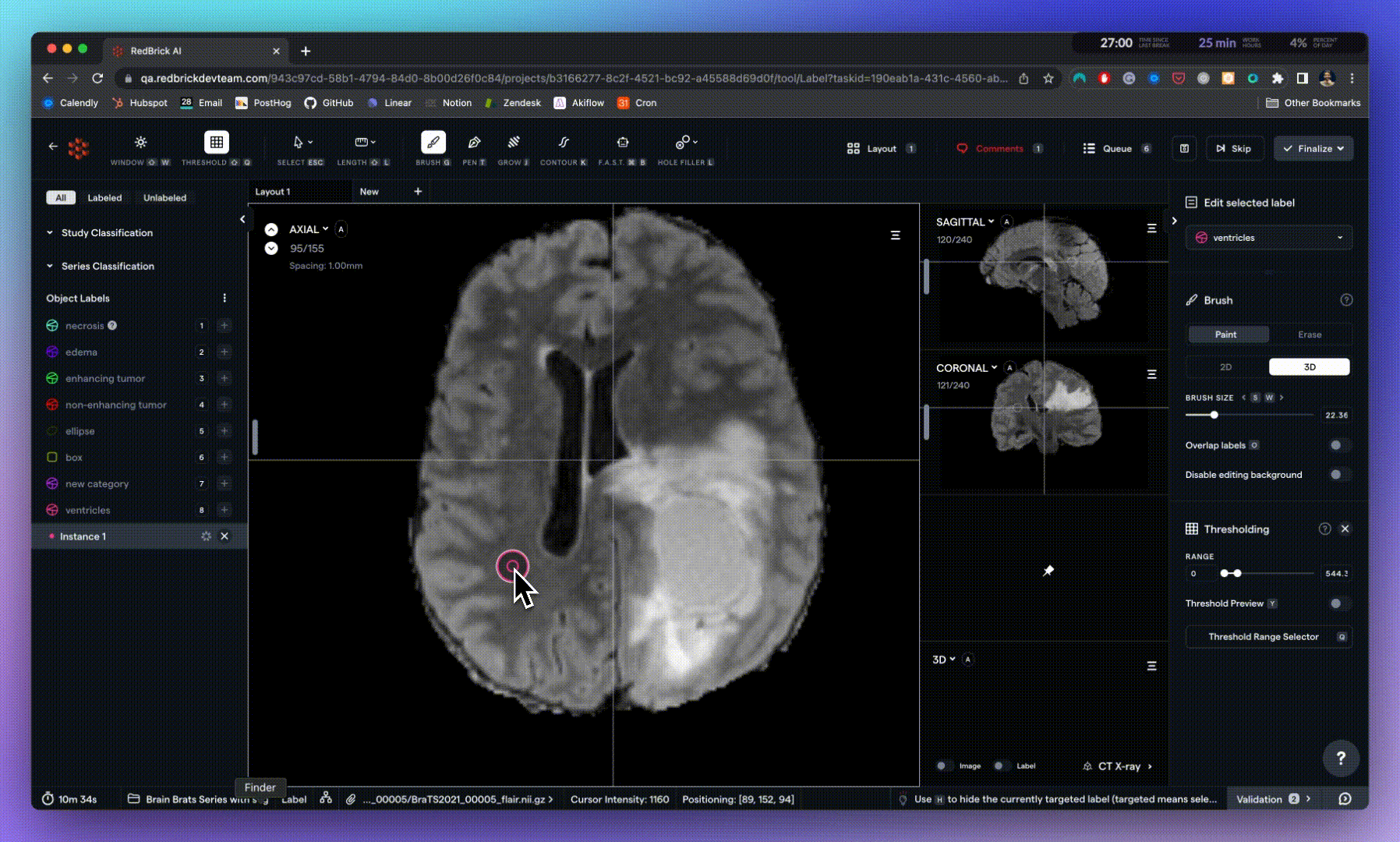Go back with the arrow beside the logo
1400x842 pixels.
tap(52, 146)
